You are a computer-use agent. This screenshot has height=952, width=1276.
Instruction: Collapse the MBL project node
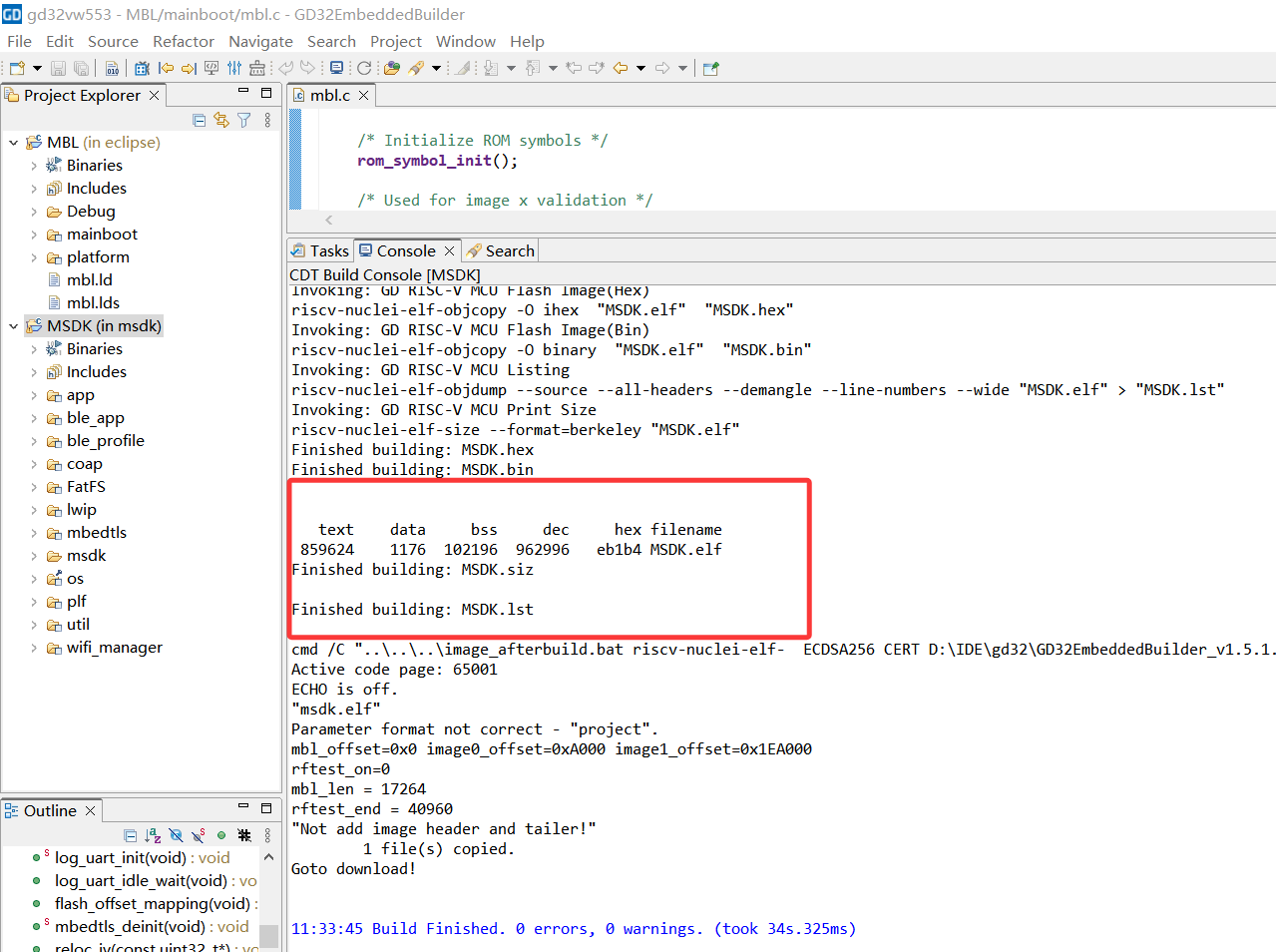pyautogui.click(x=13, y=143)
